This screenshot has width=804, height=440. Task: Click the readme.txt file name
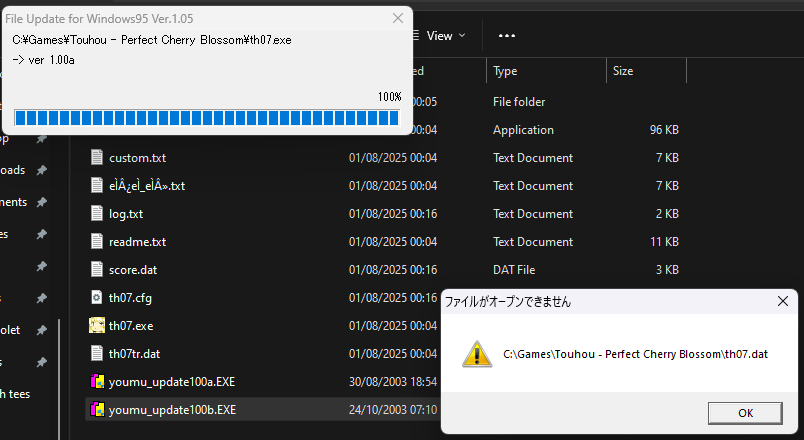[137, 242]
